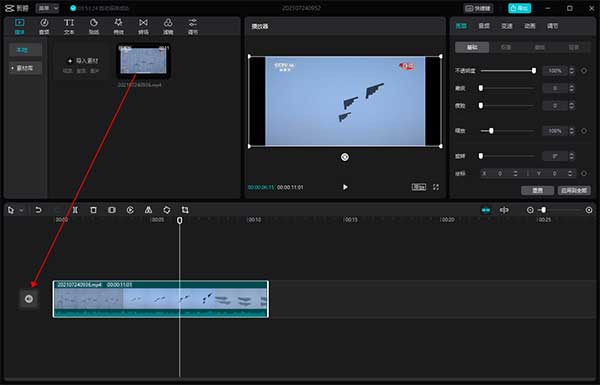Screen dimensions: 600x385
Task: Toggle position keyframe diamond
Action: 584,173
